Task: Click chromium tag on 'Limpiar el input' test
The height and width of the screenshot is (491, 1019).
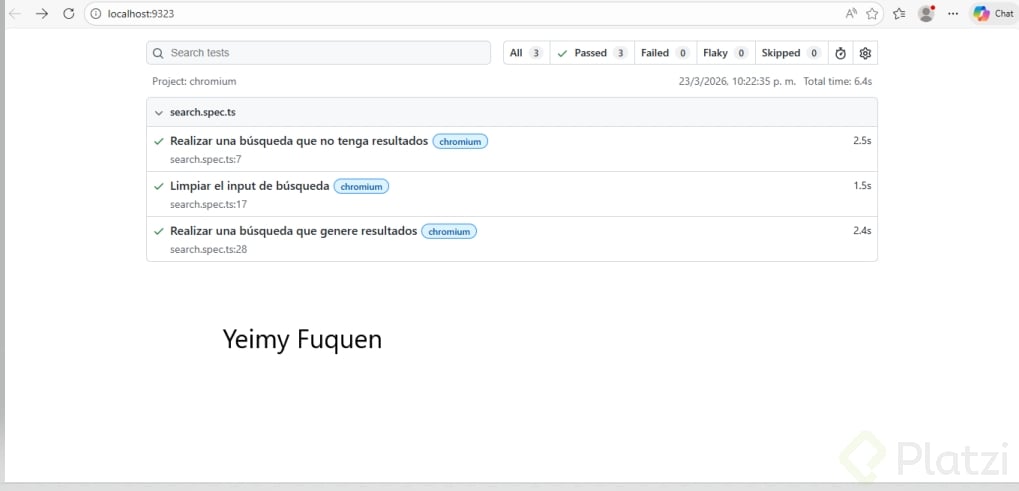Action: coord(361,186)
